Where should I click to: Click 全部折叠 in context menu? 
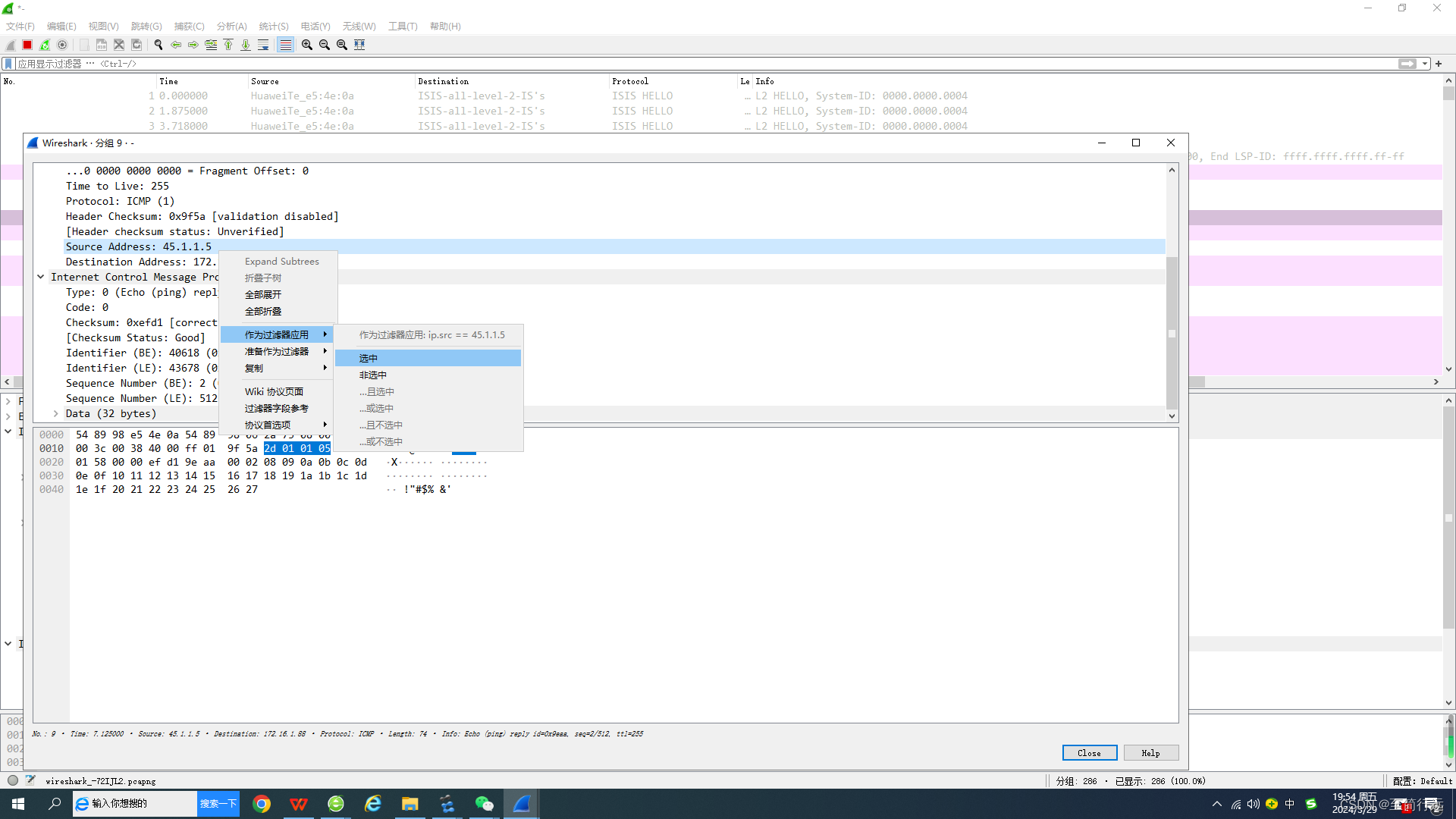pos(277,312)
